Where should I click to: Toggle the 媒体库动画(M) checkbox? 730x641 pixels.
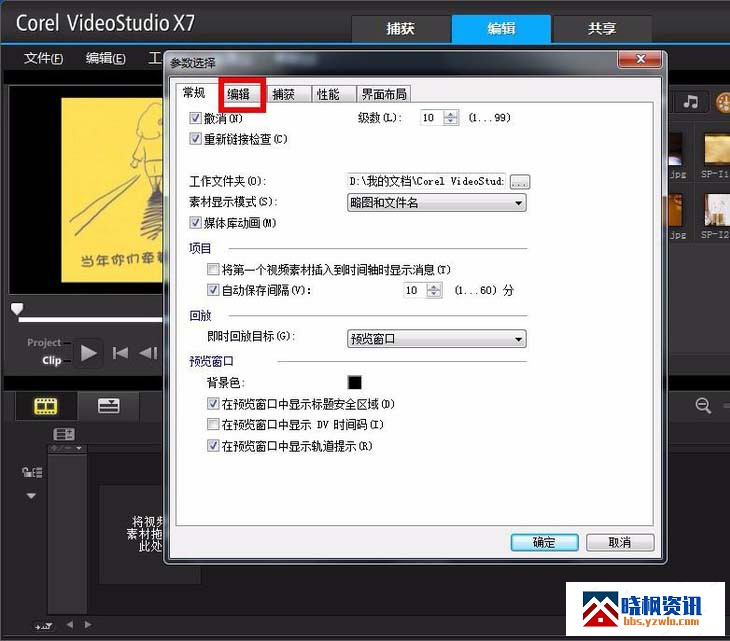click(x=195, y=223)
